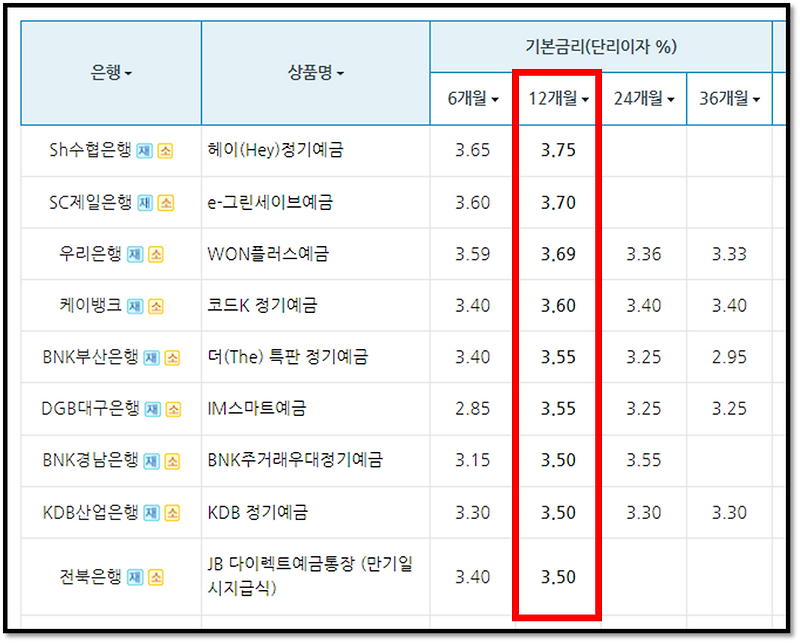Select the 더(The) 특판 정기예금 product
Screen dimensions: 800x643
287,357
